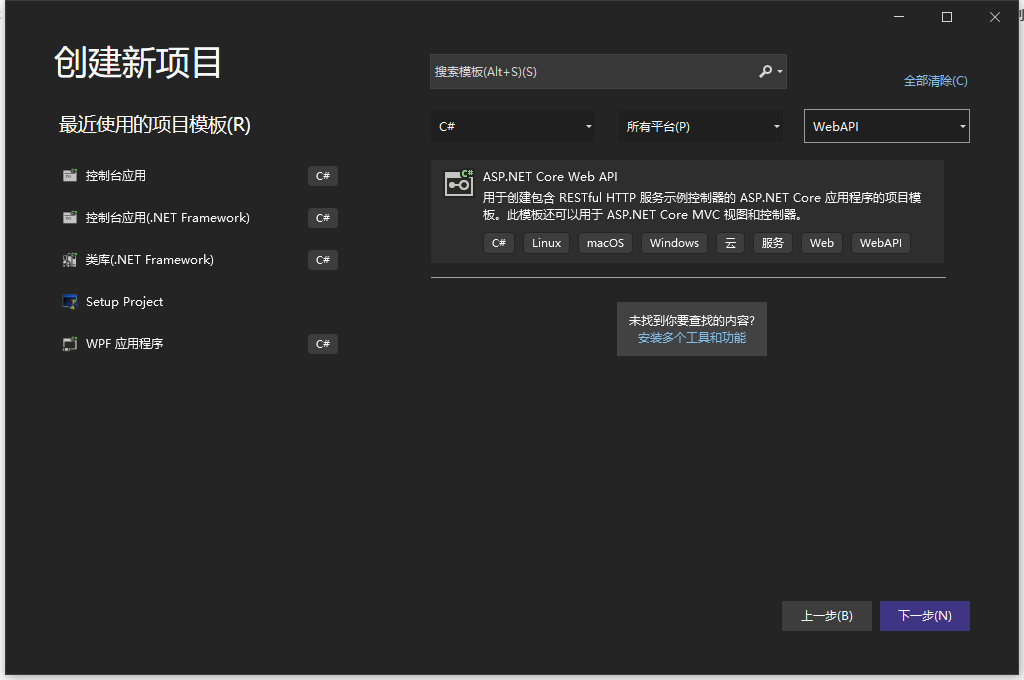This screenshot has width=1024, height=680.
Task: Maximize the create project window
Action: click(947, 17)
